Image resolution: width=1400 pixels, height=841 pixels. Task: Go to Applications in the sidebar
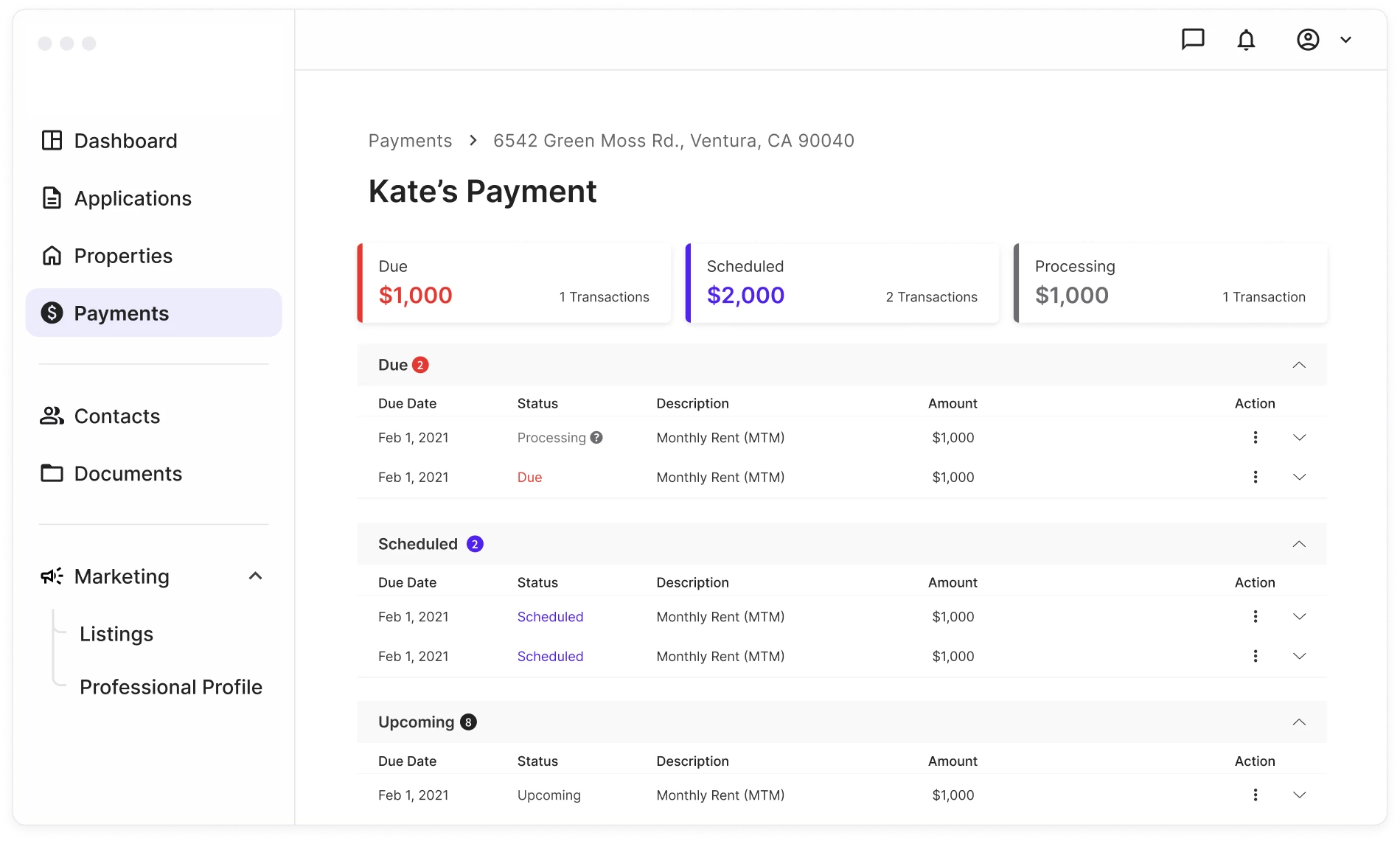133,198
